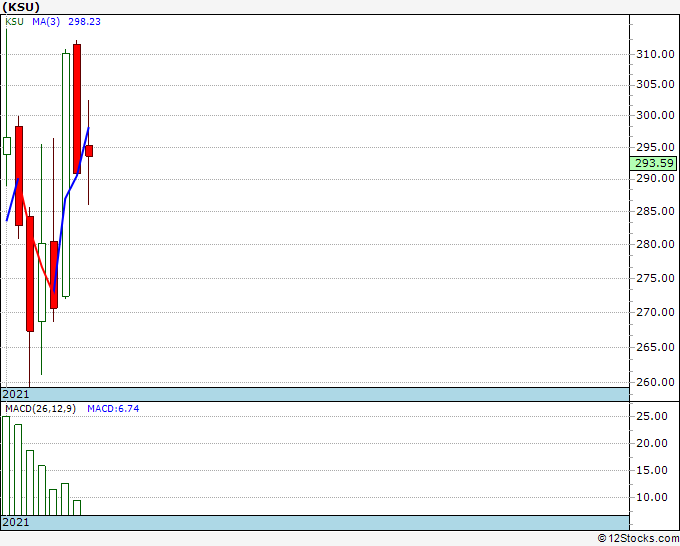The height and width of the screenshot is (546, 680).
Task: Click the tallest MACD histogram bar near 25
Action: coord(6,466)
